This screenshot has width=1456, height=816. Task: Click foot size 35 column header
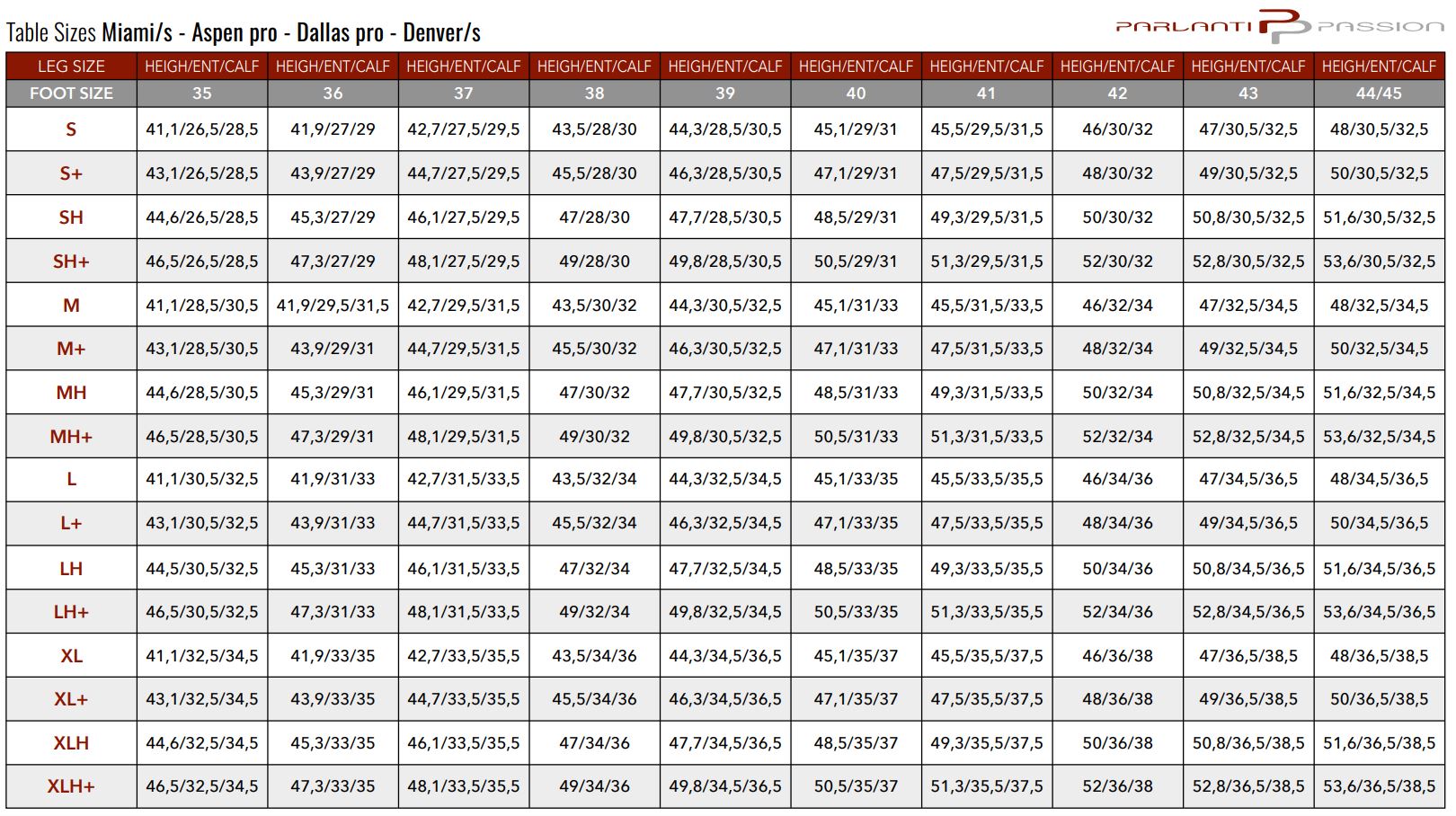pyautogui.click(x=202, y=93)
